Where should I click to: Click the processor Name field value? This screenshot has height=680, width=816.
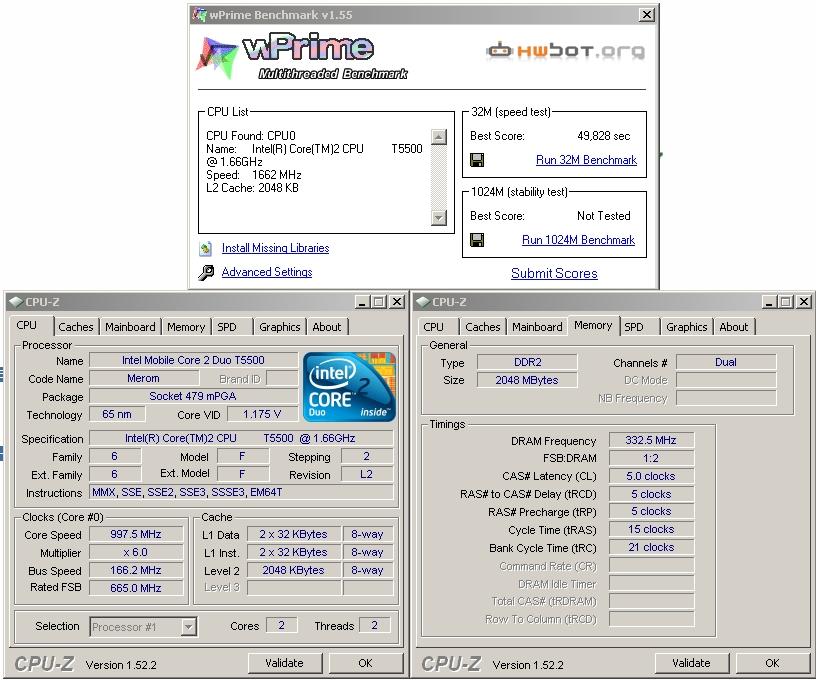point(193,360)
